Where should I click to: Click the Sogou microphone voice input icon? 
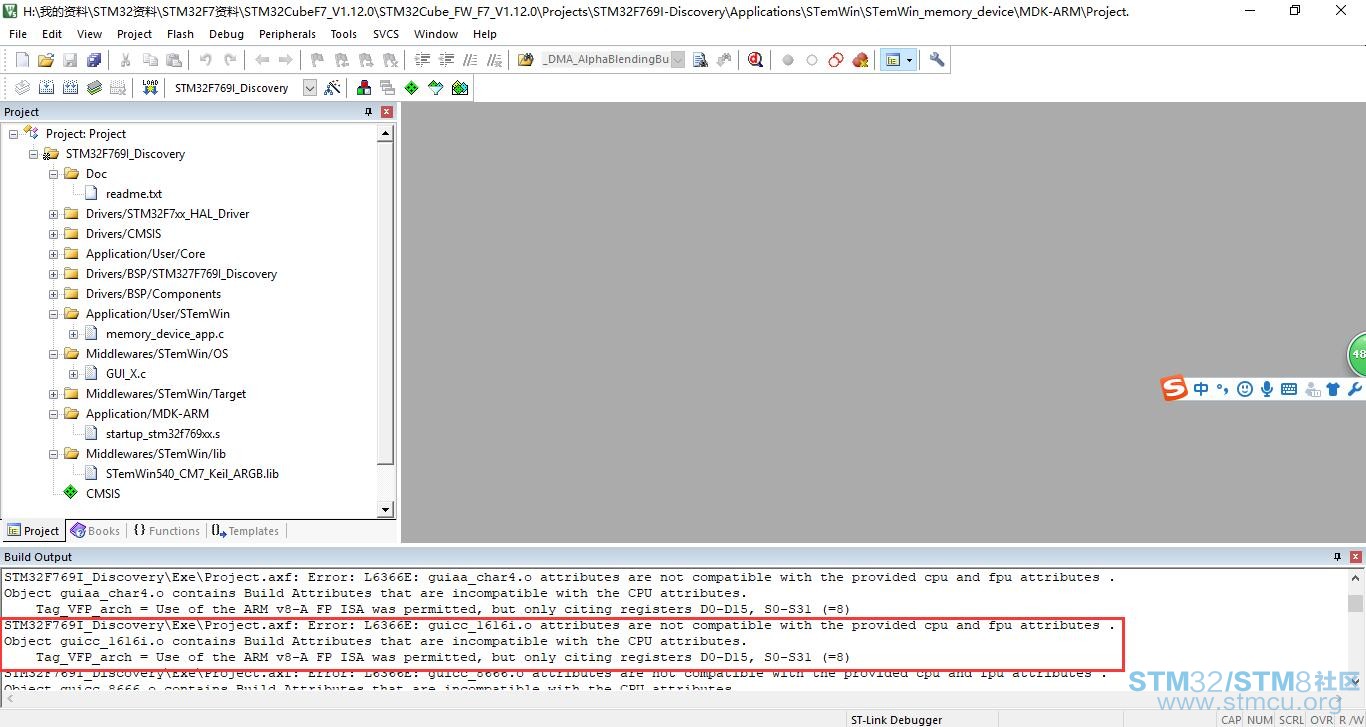(x=1266, y=389)
